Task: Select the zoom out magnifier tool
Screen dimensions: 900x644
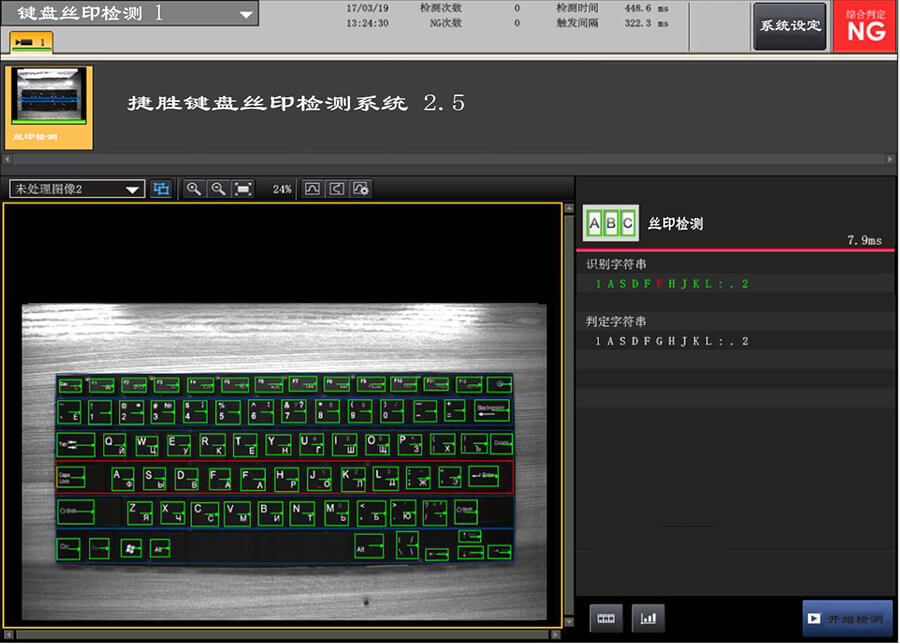Action: coord(219,188)
